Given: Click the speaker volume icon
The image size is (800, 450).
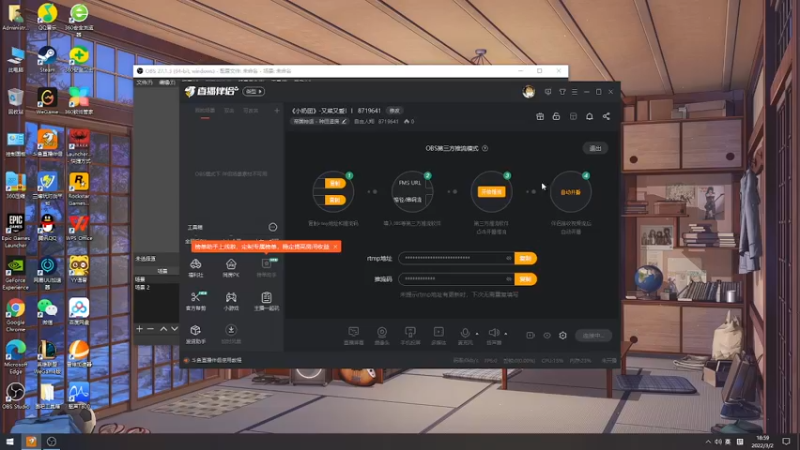Looking at the screenshot, I should tap(493, 333).
